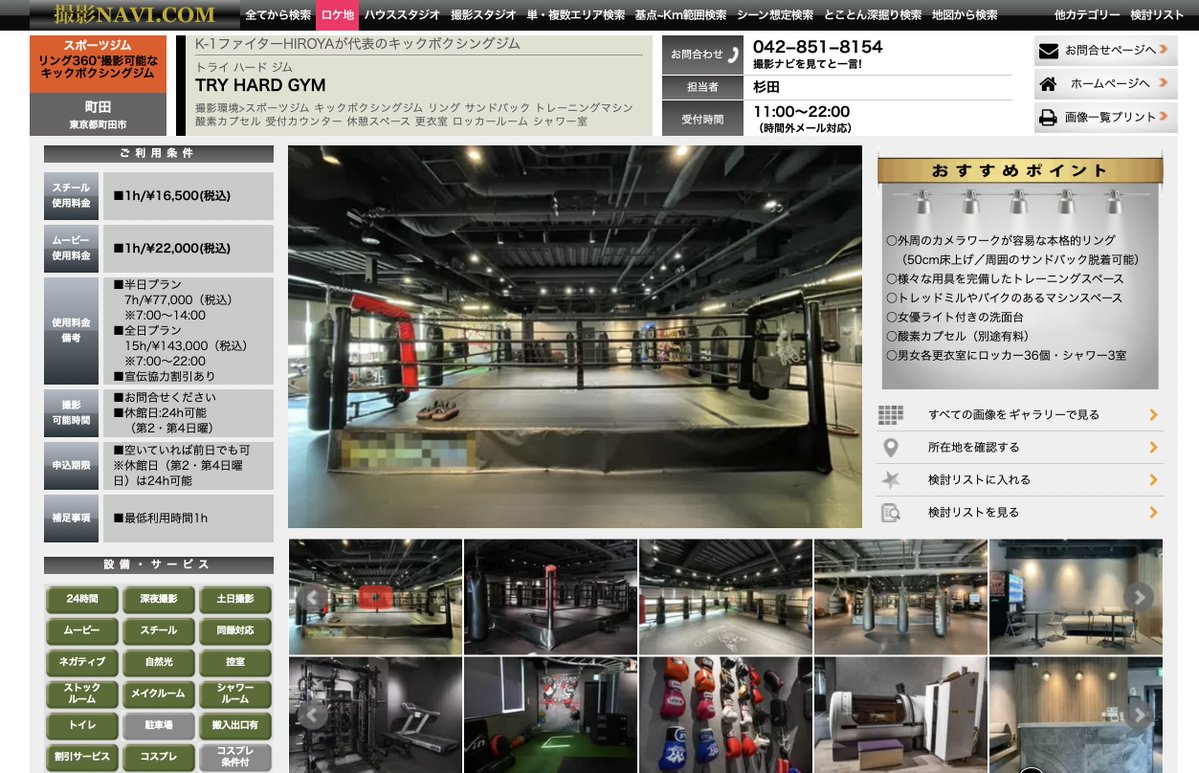1199x773 pixels.
Task: Click すべての画像をギャラリーで見る link
Action: tap(1013, 415)
